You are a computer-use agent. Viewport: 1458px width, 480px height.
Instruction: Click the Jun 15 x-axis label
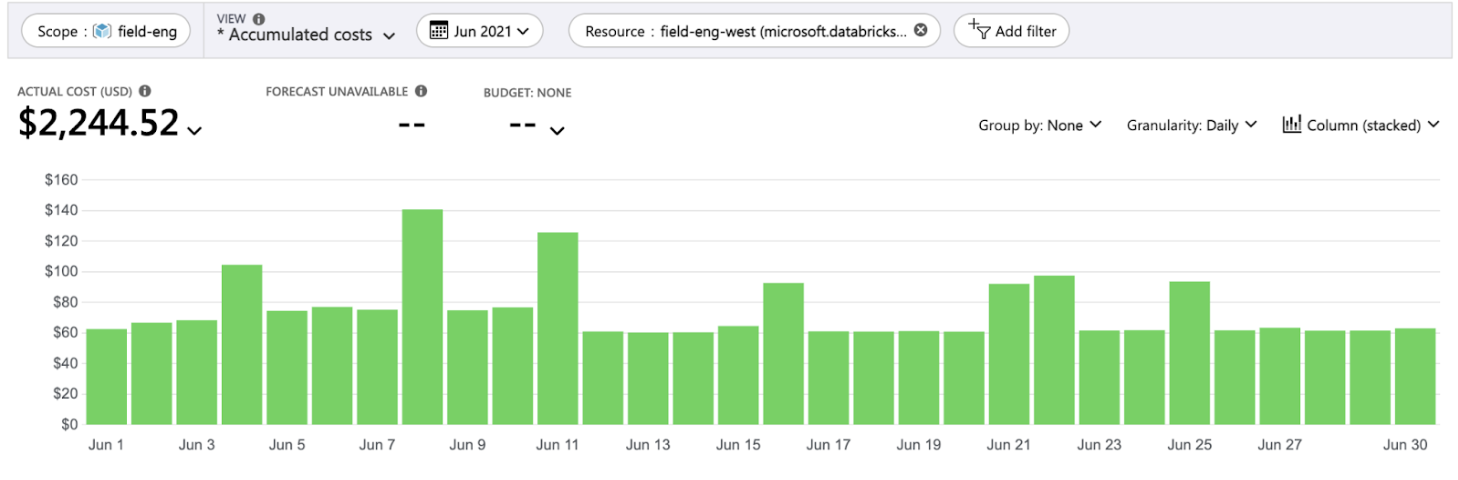point(738,445)
